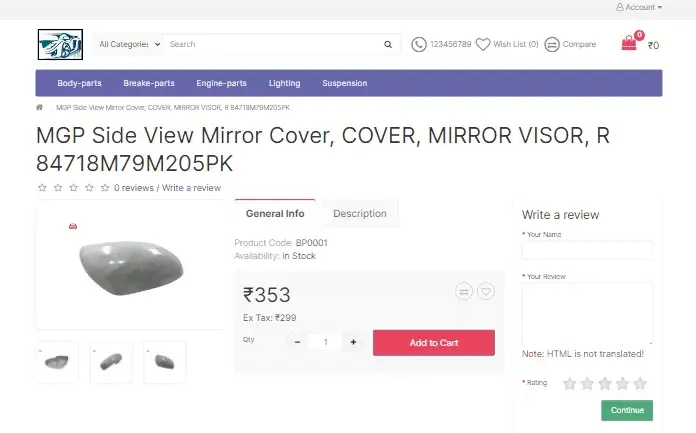
Task: Select the second mirror cover thumbnail
Action: (110, 361)
